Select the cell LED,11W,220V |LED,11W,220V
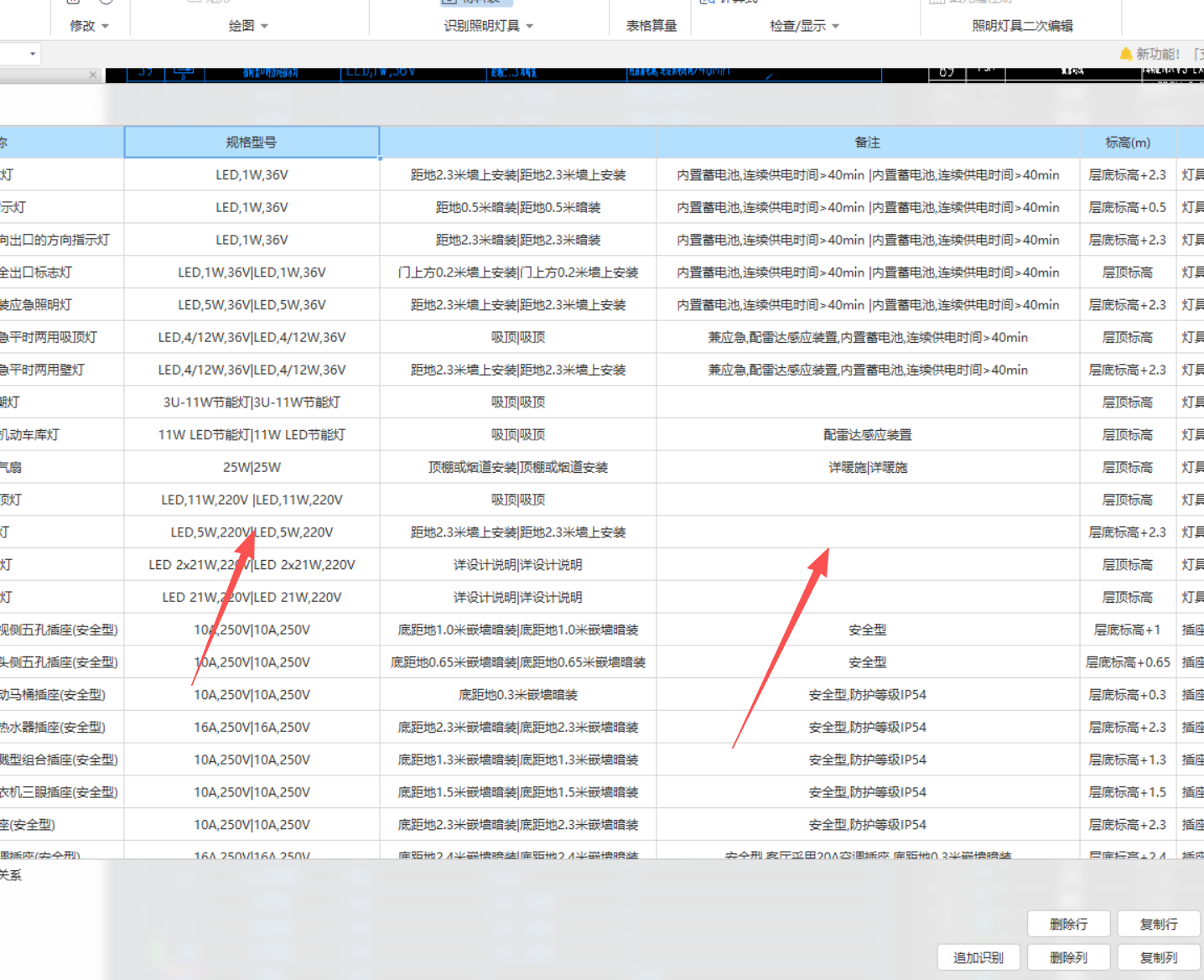Viewport: 1204px width, 980px height. [252, 500]
